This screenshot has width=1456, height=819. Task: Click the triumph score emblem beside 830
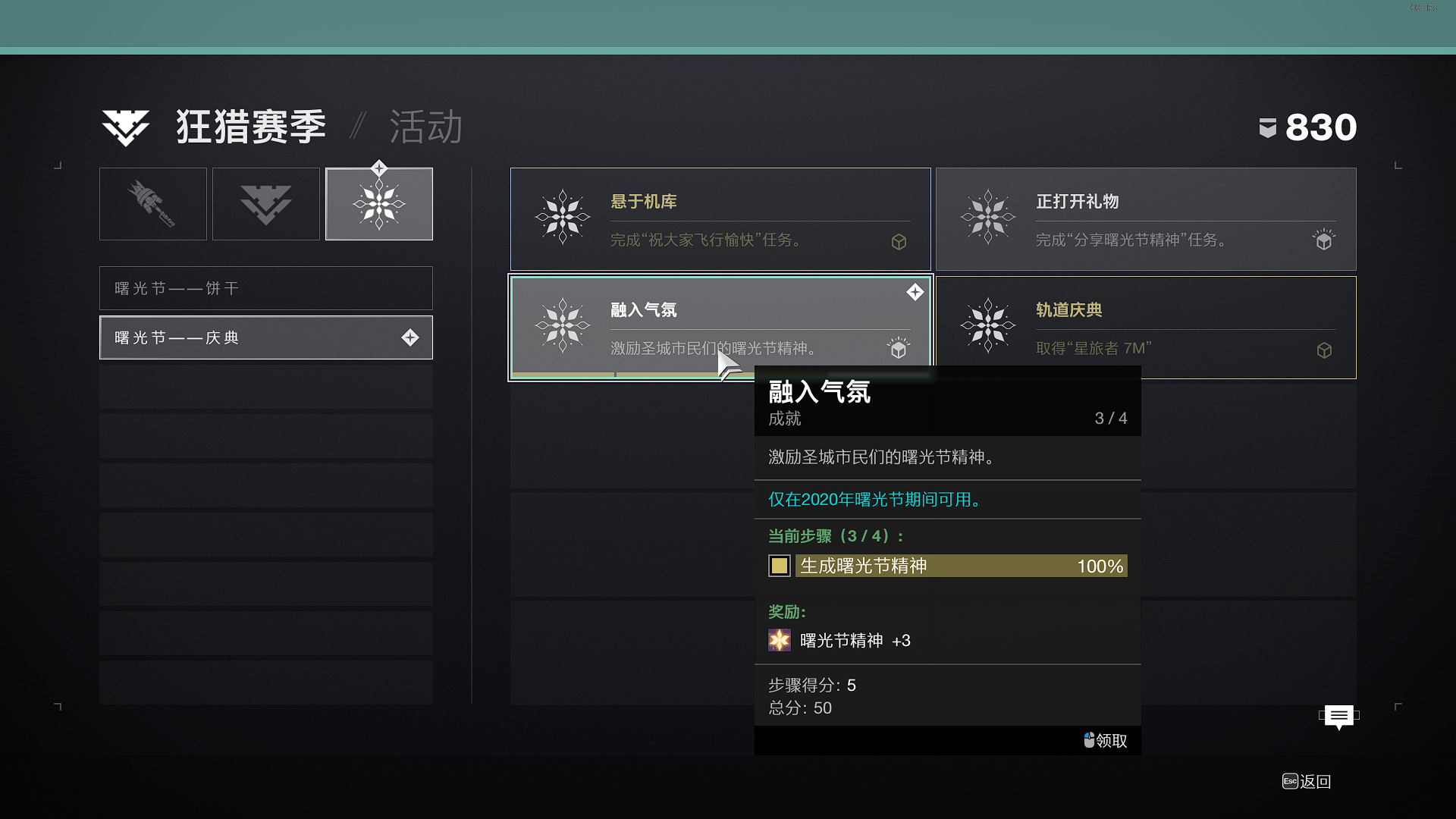point(1267,128)
